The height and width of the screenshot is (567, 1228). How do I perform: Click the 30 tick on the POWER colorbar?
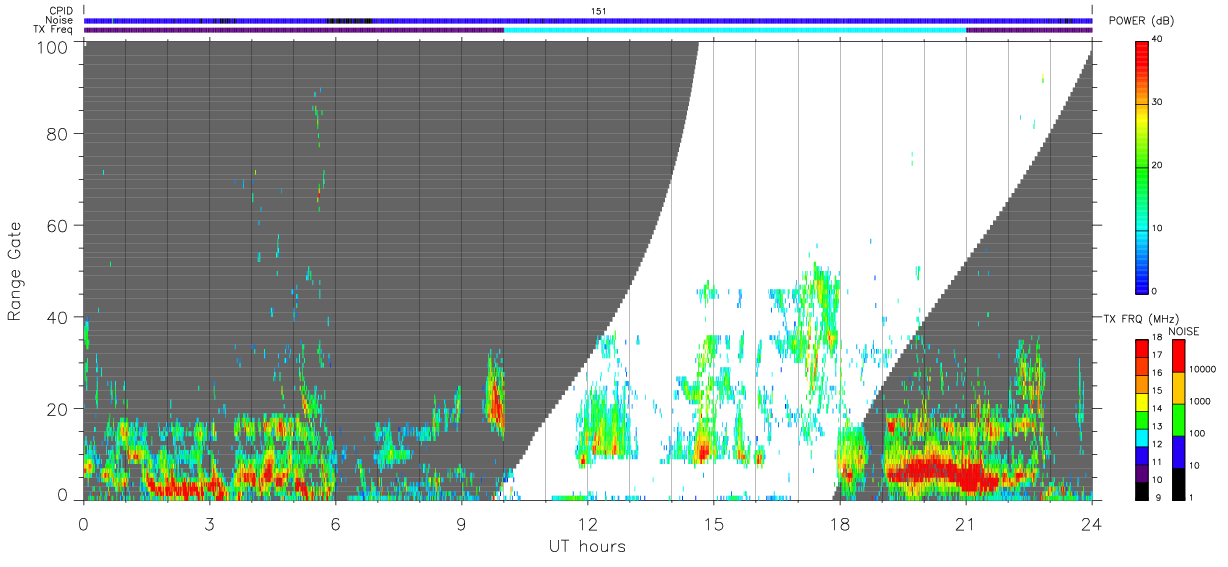1158,102
